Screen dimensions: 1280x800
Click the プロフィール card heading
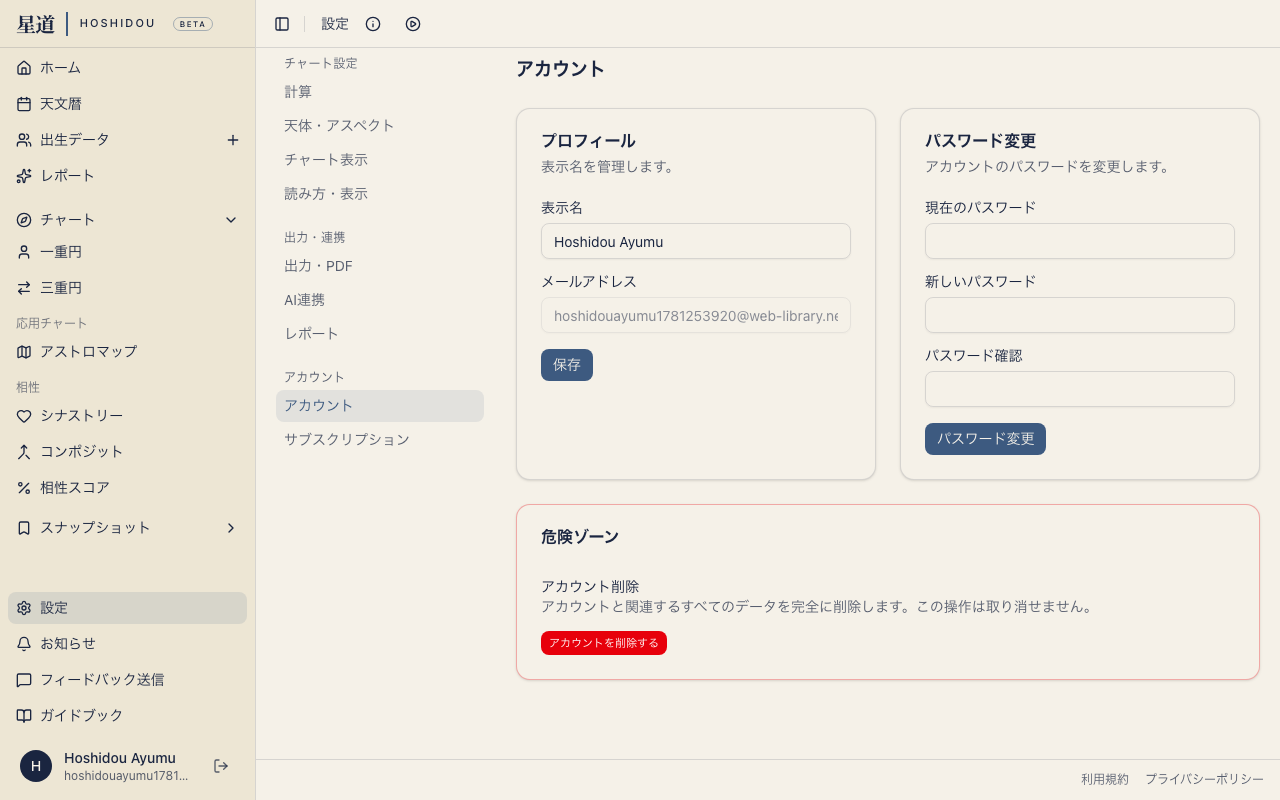[x=588, y=141]
